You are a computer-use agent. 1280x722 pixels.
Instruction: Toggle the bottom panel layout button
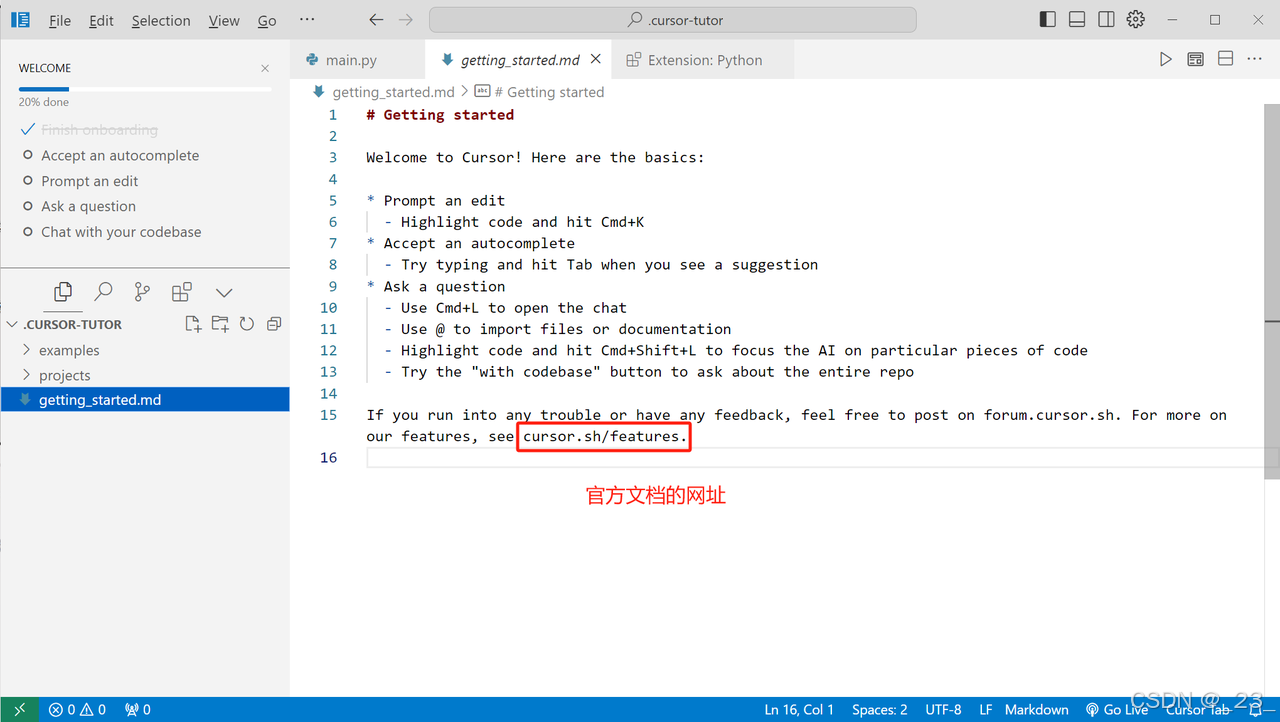click(1077, 20)
